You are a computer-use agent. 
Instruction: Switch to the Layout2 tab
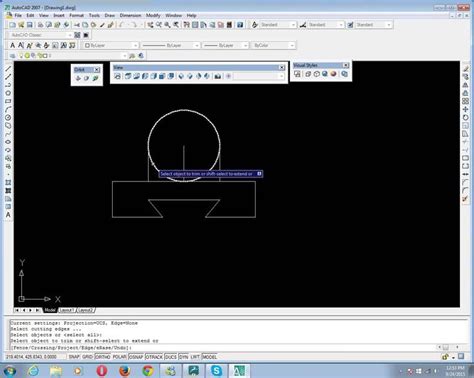[86, 310]
